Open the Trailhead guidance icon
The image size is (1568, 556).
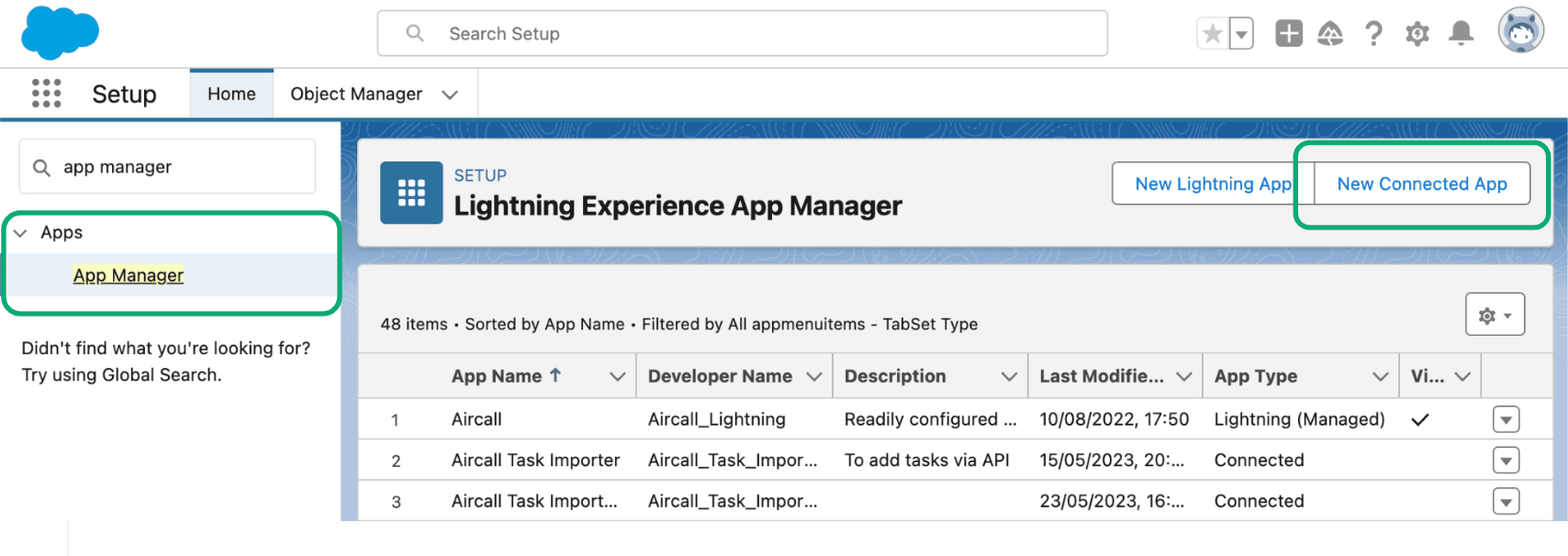(1330, 34)
